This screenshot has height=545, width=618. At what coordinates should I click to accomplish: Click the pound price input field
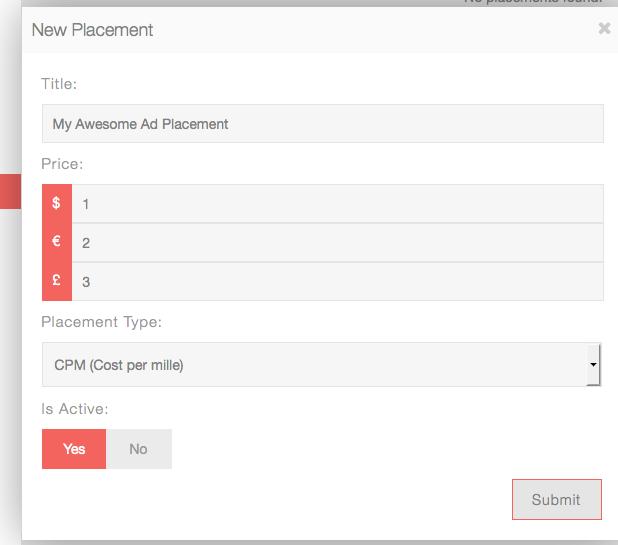337,281
